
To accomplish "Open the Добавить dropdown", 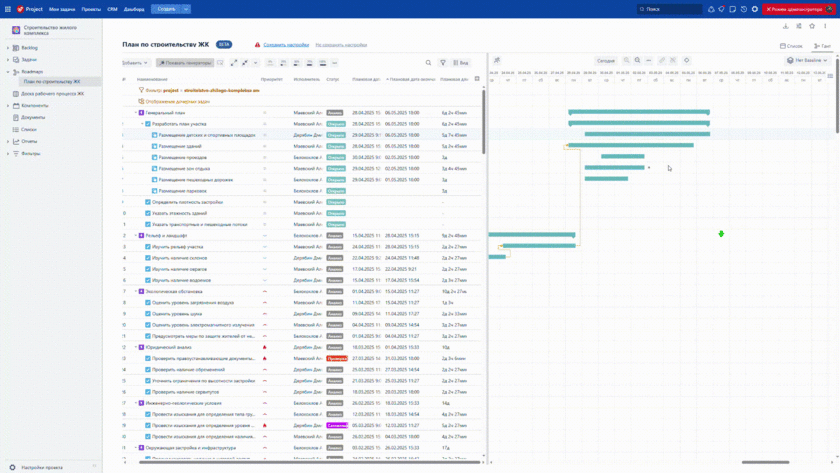I will (135, 63).
